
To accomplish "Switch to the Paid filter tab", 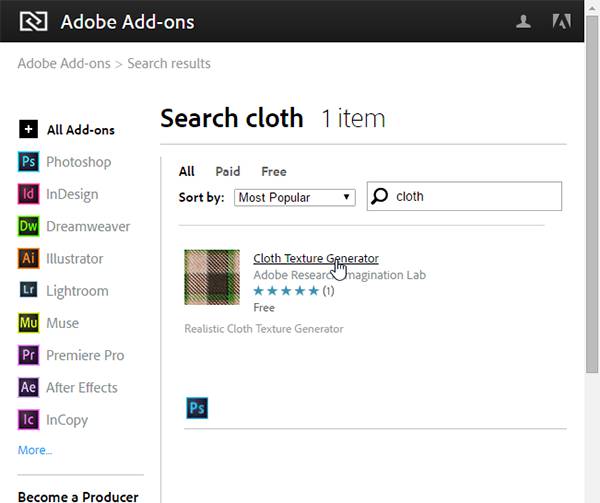I will (x=228, y=171).
